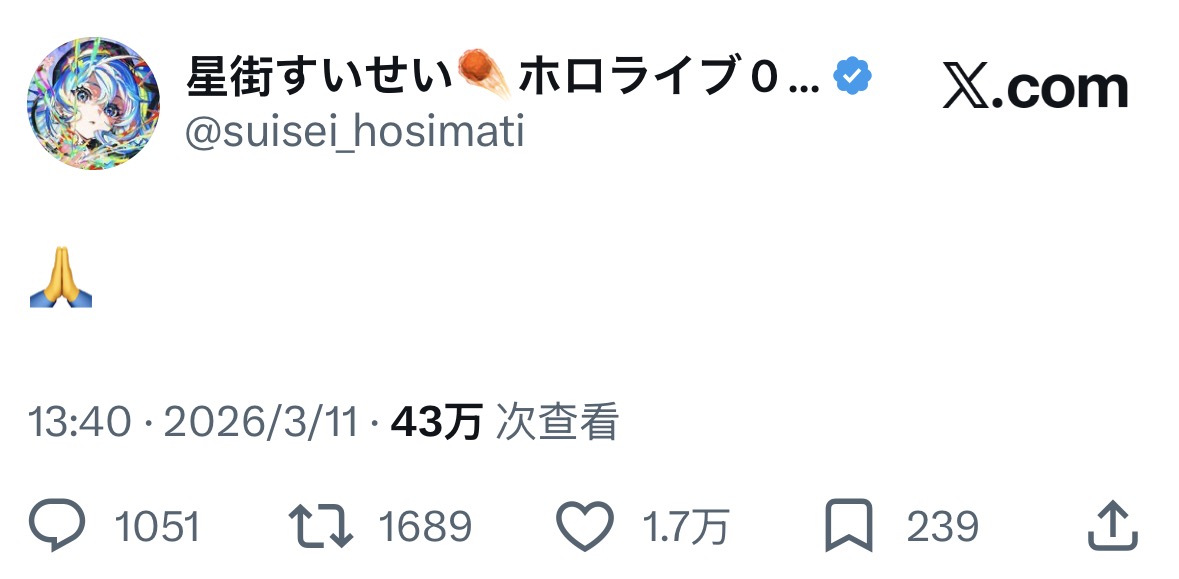Click the repost arrows icon

321,525
